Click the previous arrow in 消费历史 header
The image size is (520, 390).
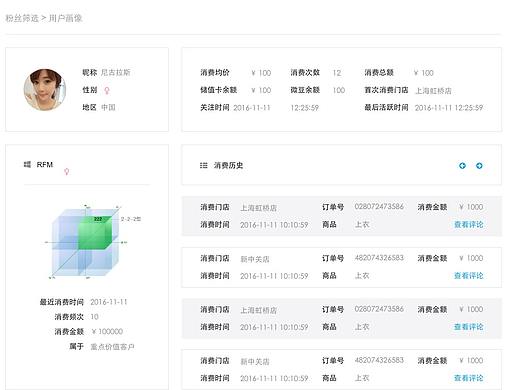point(462,166)
